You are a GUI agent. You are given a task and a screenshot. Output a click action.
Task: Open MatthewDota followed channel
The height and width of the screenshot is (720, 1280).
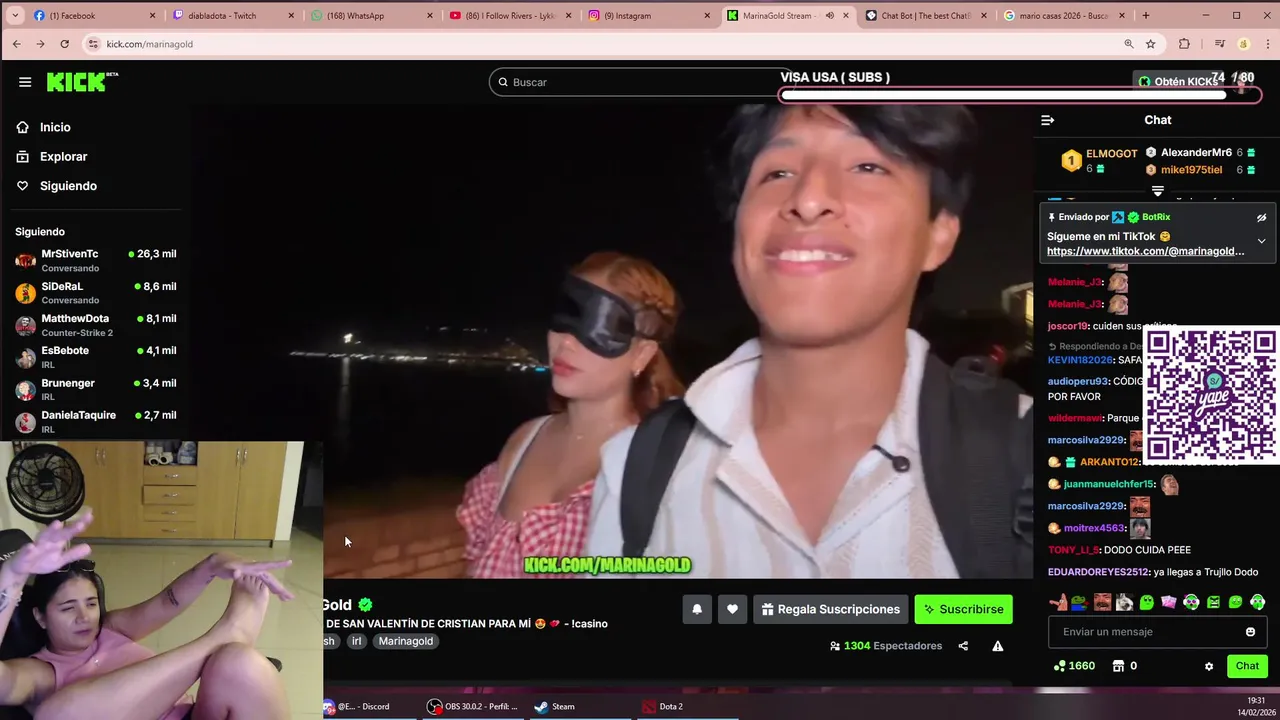[x=95, y=325]
